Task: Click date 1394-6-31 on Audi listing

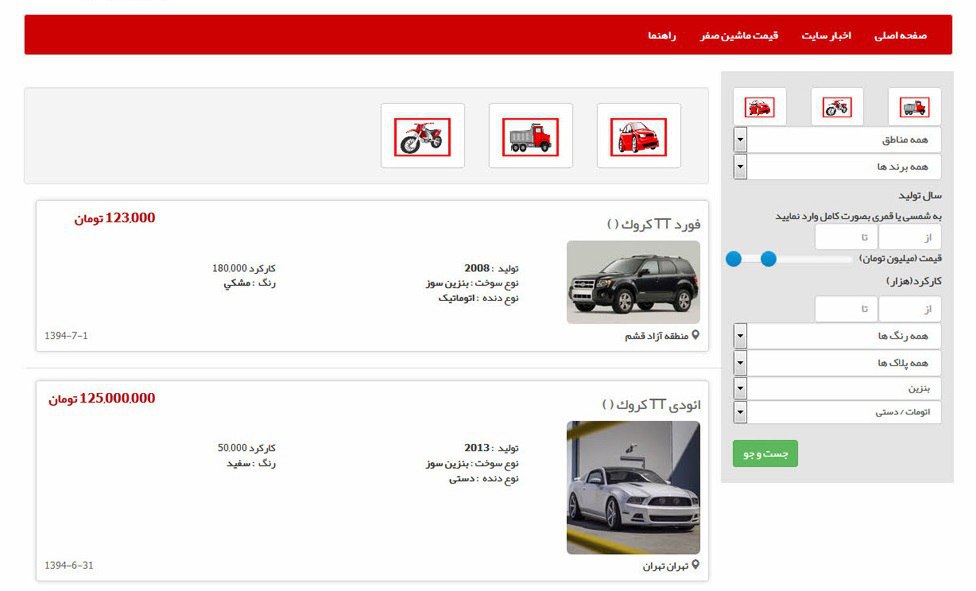Action: 68,565
